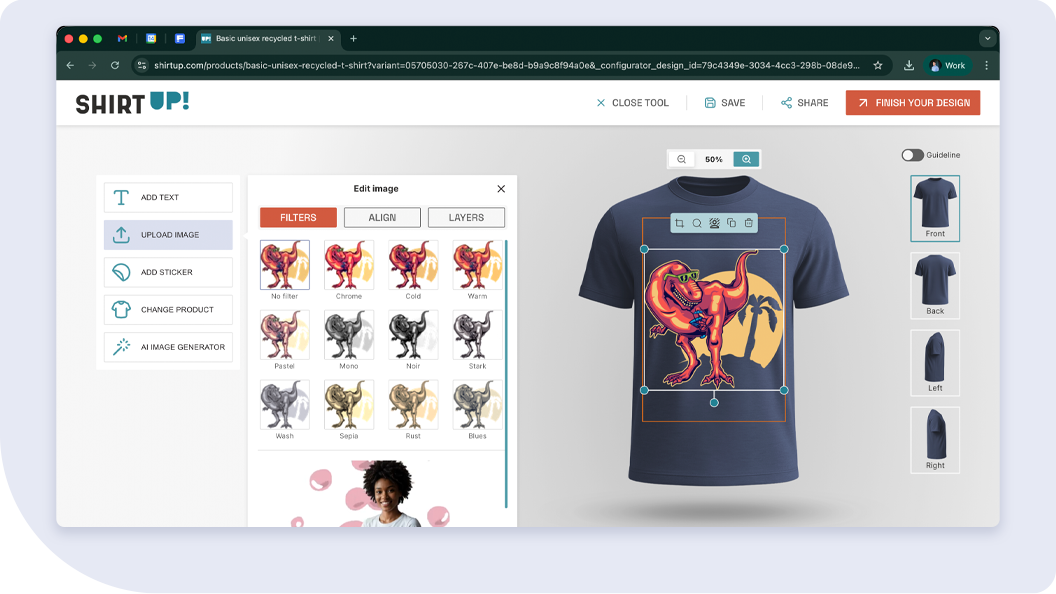Screen dimensions: 1056x594
Task: Click the magnifier icon in the image toolbar
Action: coord(697,223)
